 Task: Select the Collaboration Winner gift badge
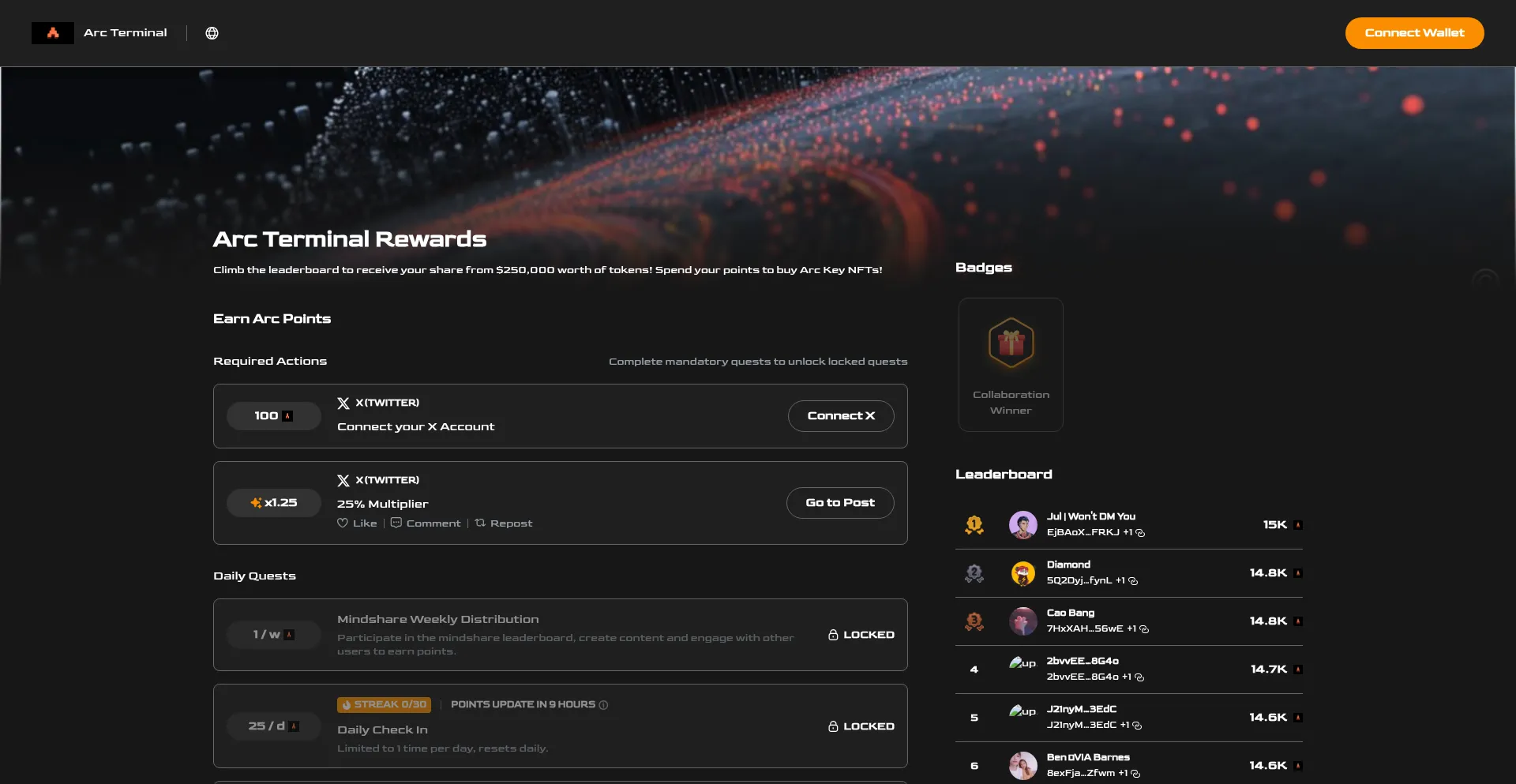pyautogui.click(x=1011, y=343)
